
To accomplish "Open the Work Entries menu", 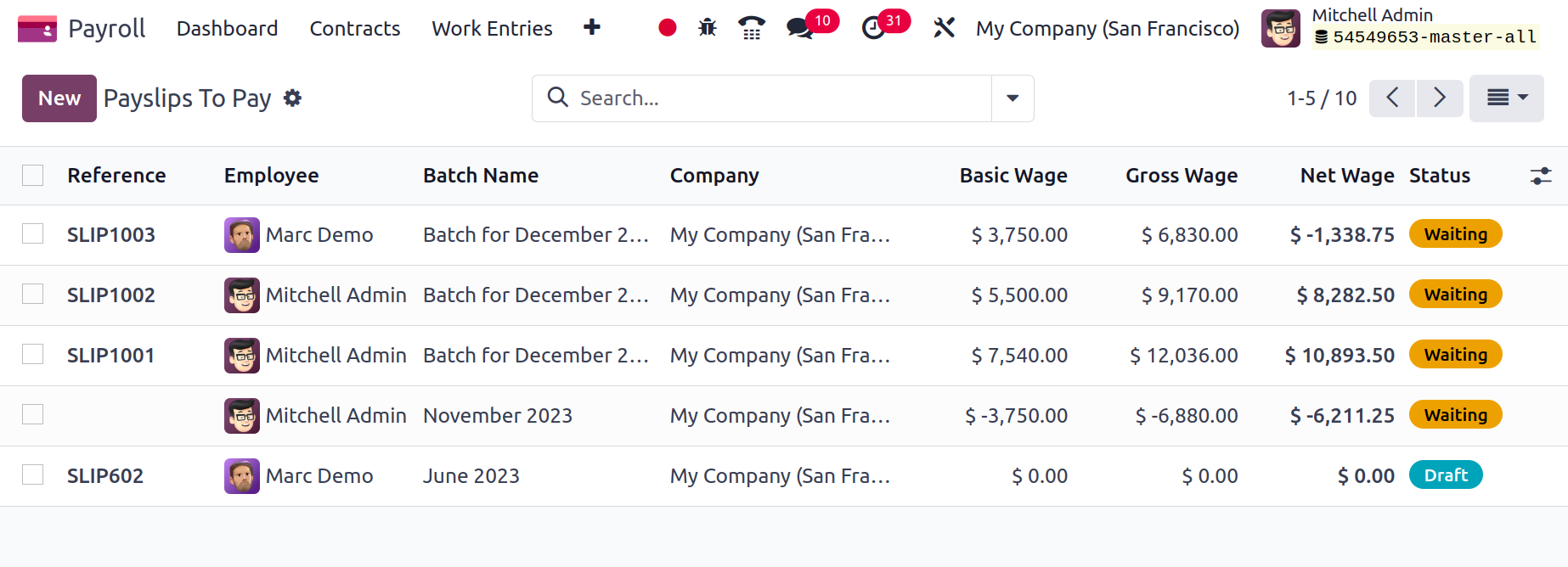I will coord(492,29).
